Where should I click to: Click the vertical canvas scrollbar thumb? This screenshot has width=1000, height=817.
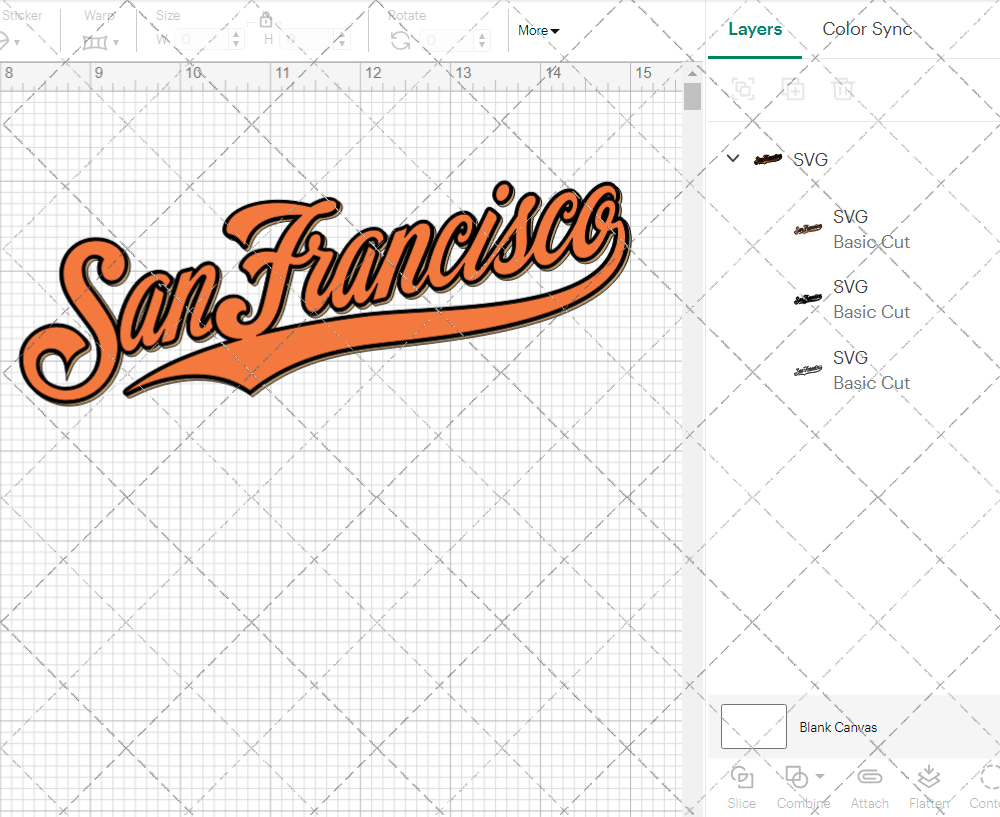[692, 97]
